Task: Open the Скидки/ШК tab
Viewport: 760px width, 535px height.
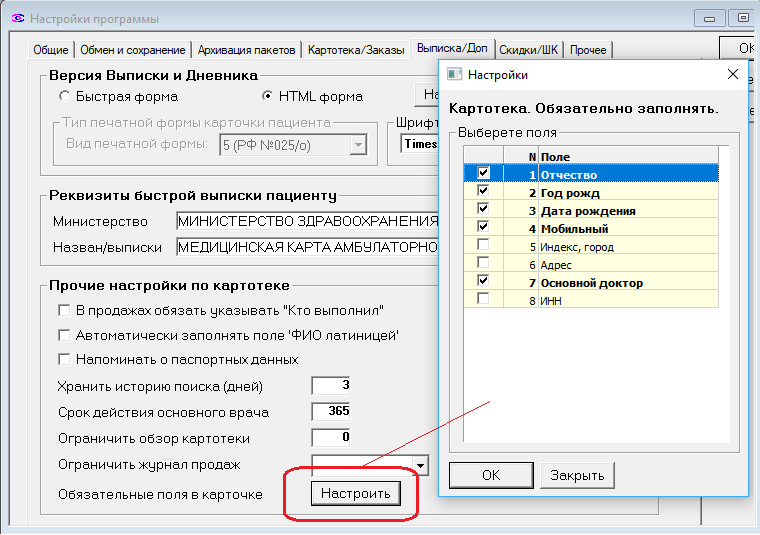Action: coord(528,50)
